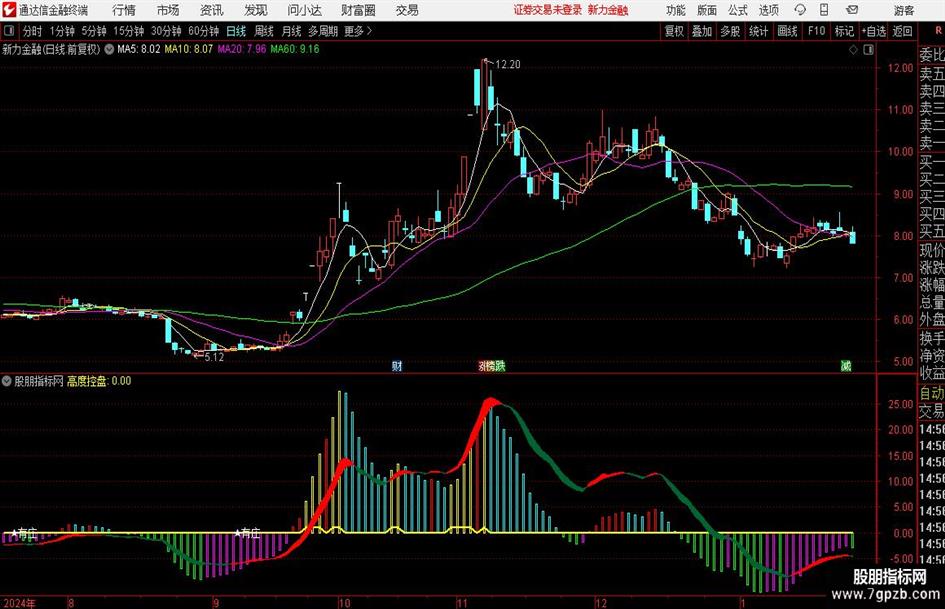The width and height of the screenshot is (945, 609).
Task: Switch to 60分钟 period tab
Action: tap(204, 31)
